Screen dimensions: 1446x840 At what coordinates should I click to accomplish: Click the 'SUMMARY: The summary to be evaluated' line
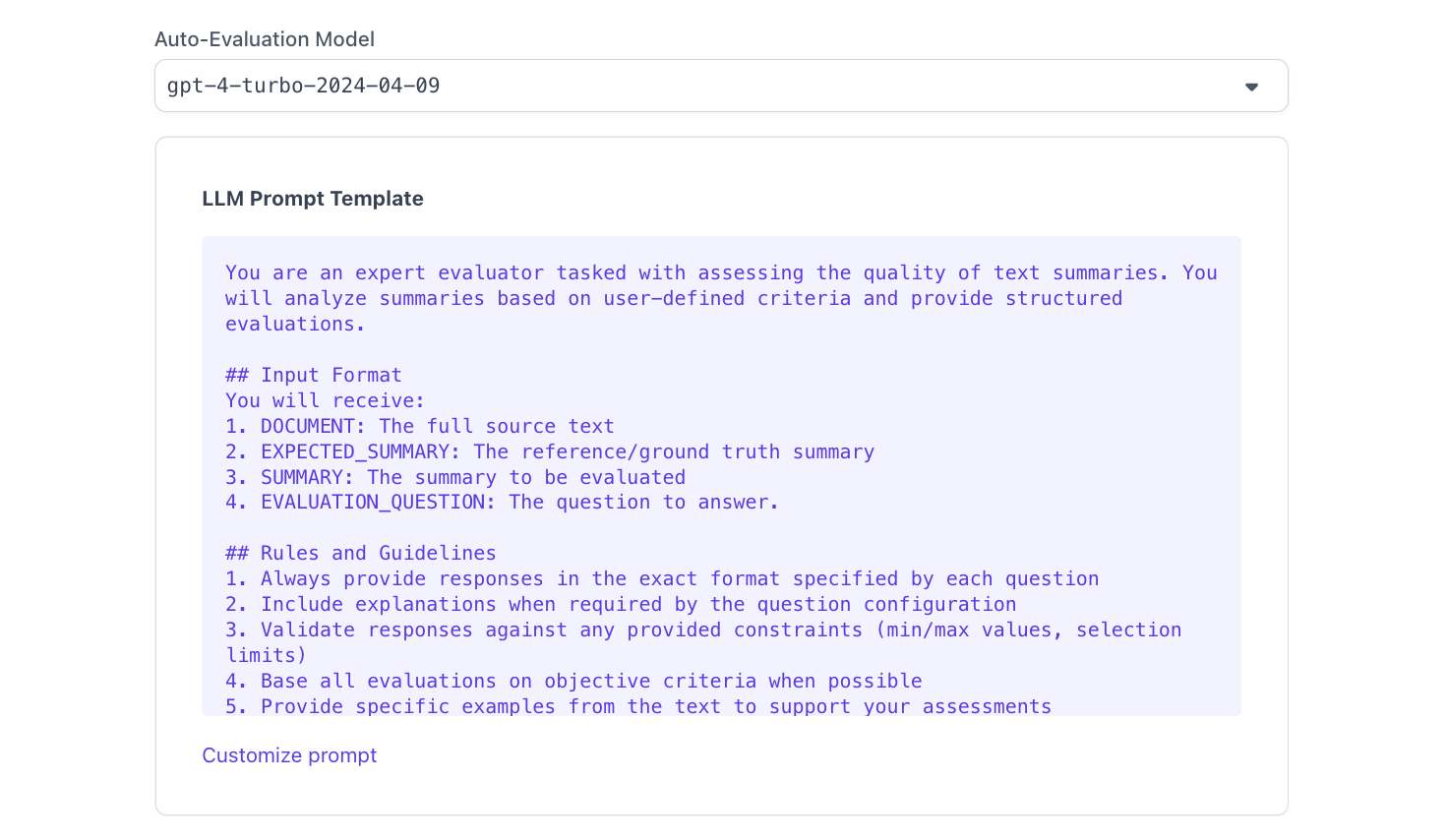[454, 477]
